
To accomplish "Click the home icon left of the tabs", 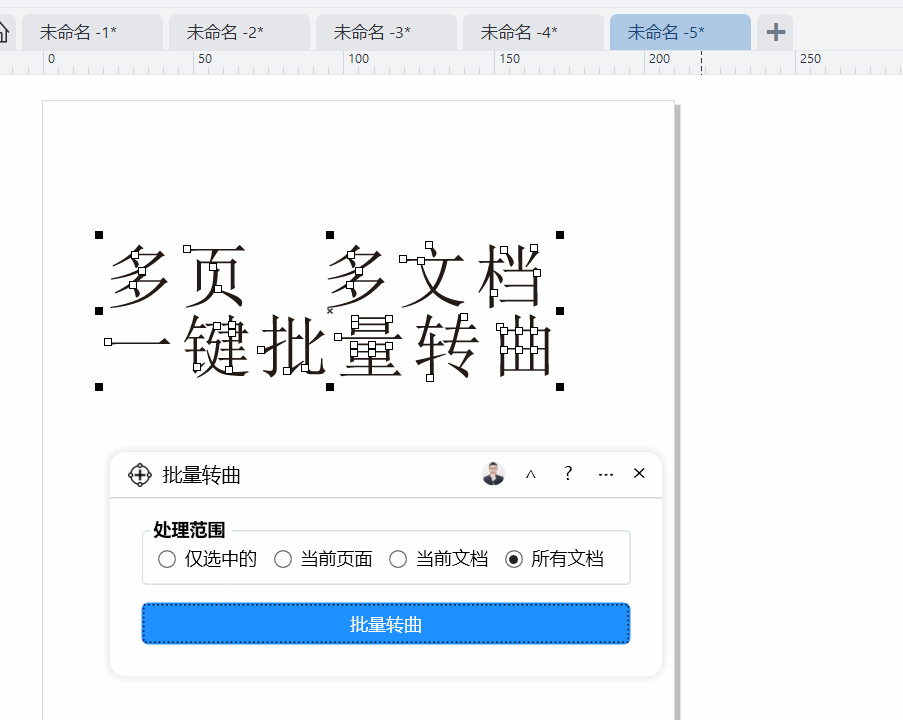I will pyautogui.click(x=3, y=32).
